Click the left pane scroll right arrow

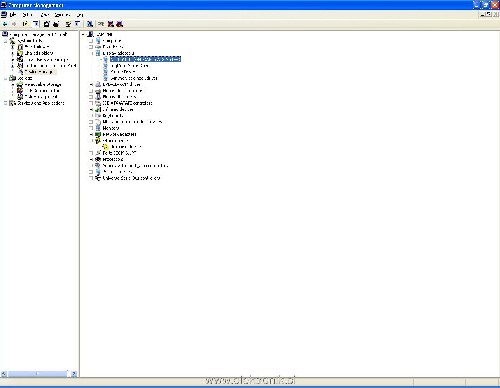pyautogui.click(x=74, y=374)
